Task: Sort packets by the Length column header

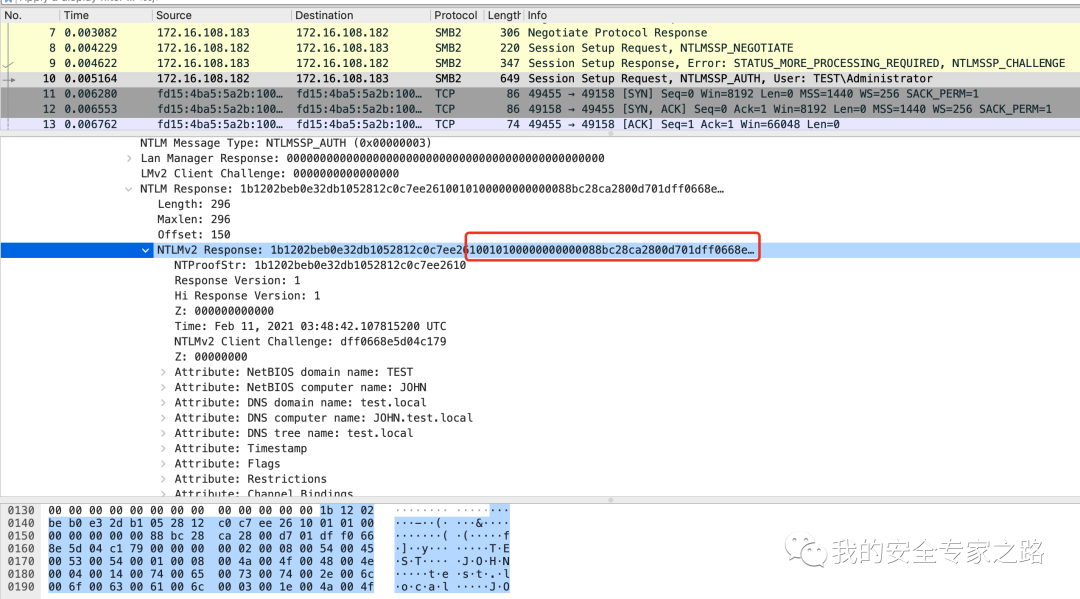Action: click(x=503, y=15)
